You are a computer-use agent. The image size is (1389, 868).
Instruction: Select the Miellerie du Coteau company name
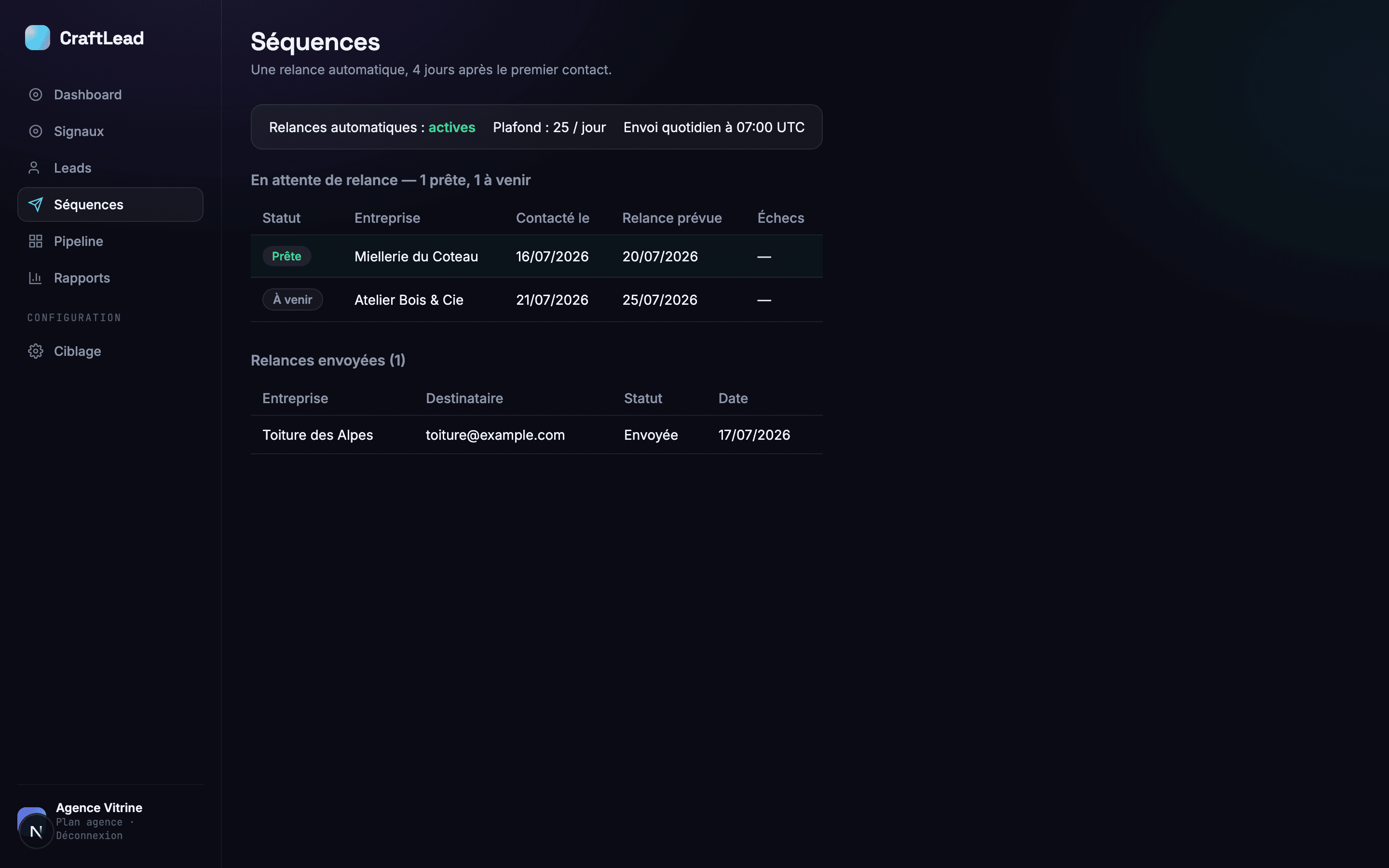(x=416, y=257)
